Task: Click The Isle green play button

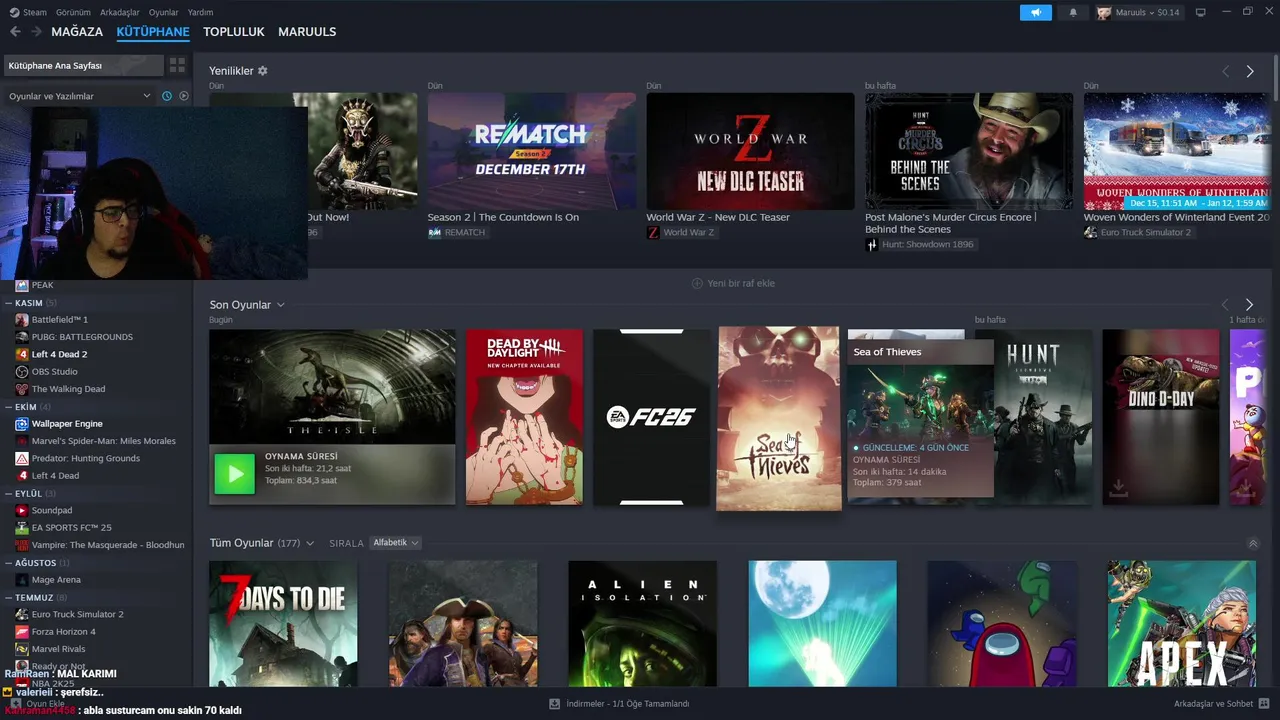Action: pyautogui.click(x=235, y=474)
